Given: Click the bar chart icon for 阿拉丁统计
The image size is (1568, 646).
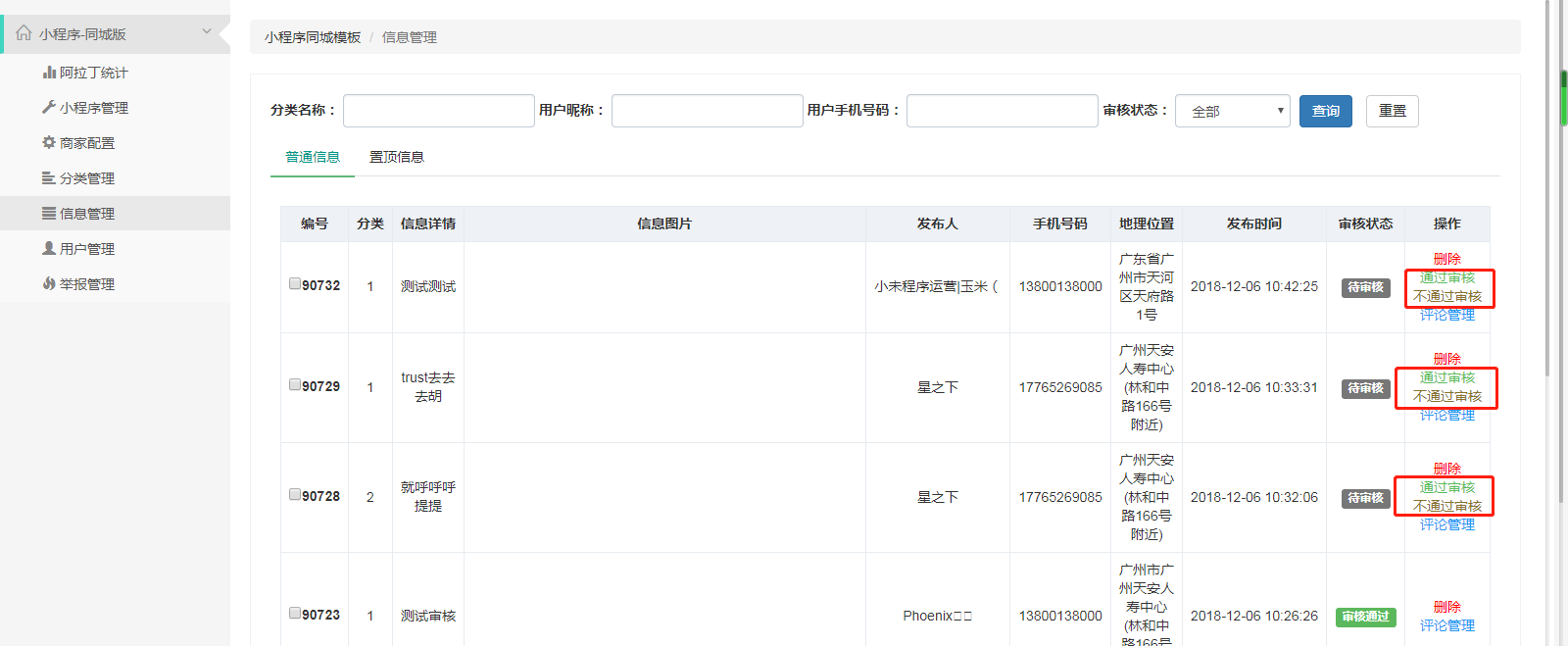Looking at the screenshot, I should [49, 73].
